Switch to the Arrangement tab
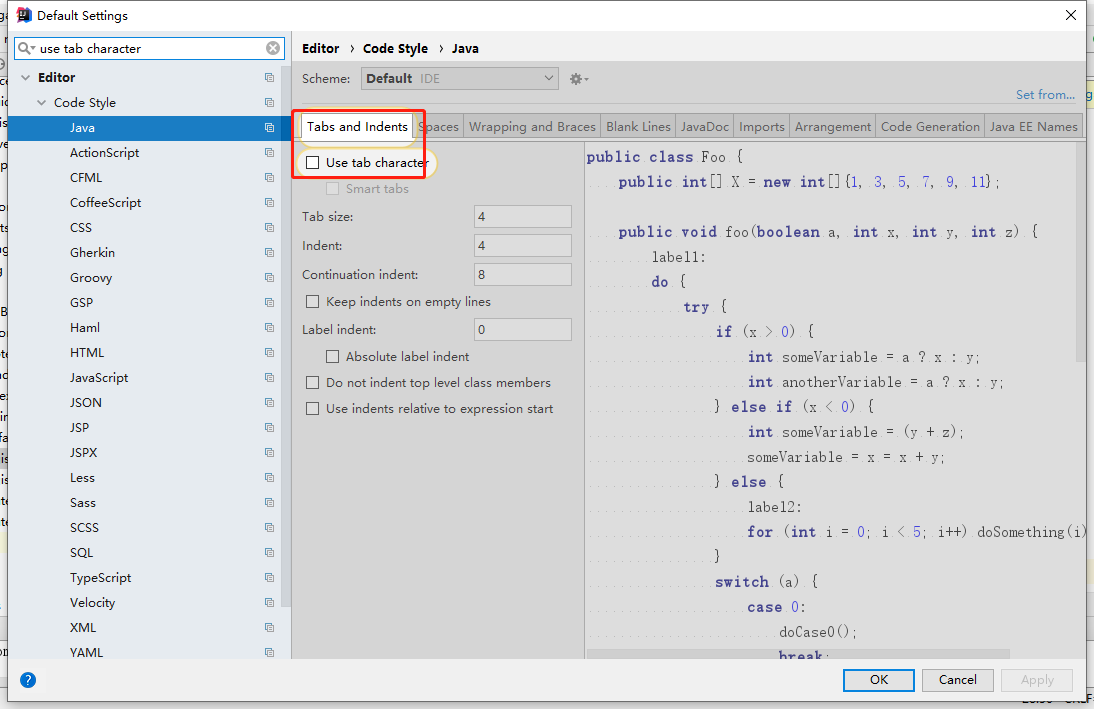1094x709 pixels. tap(832, 126)
